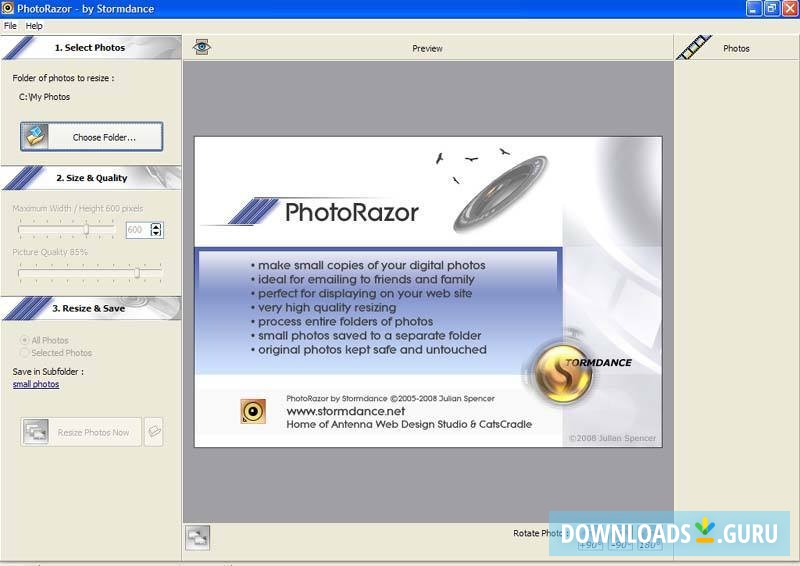Click the eye icon beside Preview

point(202,47)
